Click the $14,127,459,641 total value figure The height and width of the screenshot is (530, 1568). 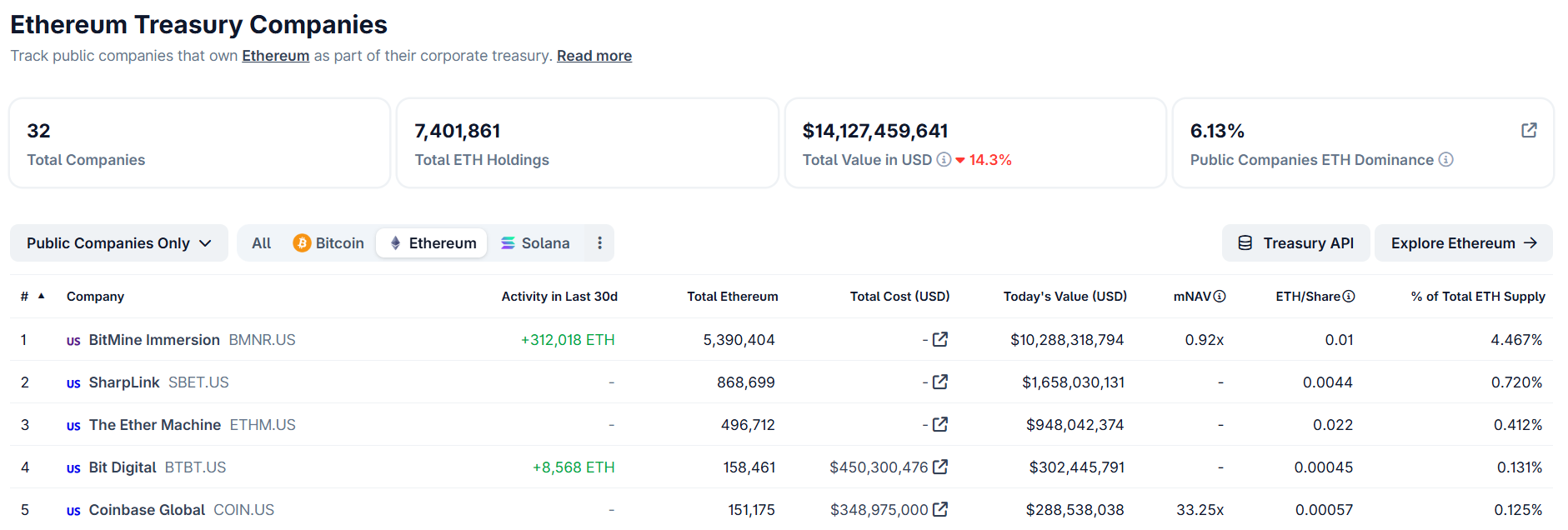875,131
